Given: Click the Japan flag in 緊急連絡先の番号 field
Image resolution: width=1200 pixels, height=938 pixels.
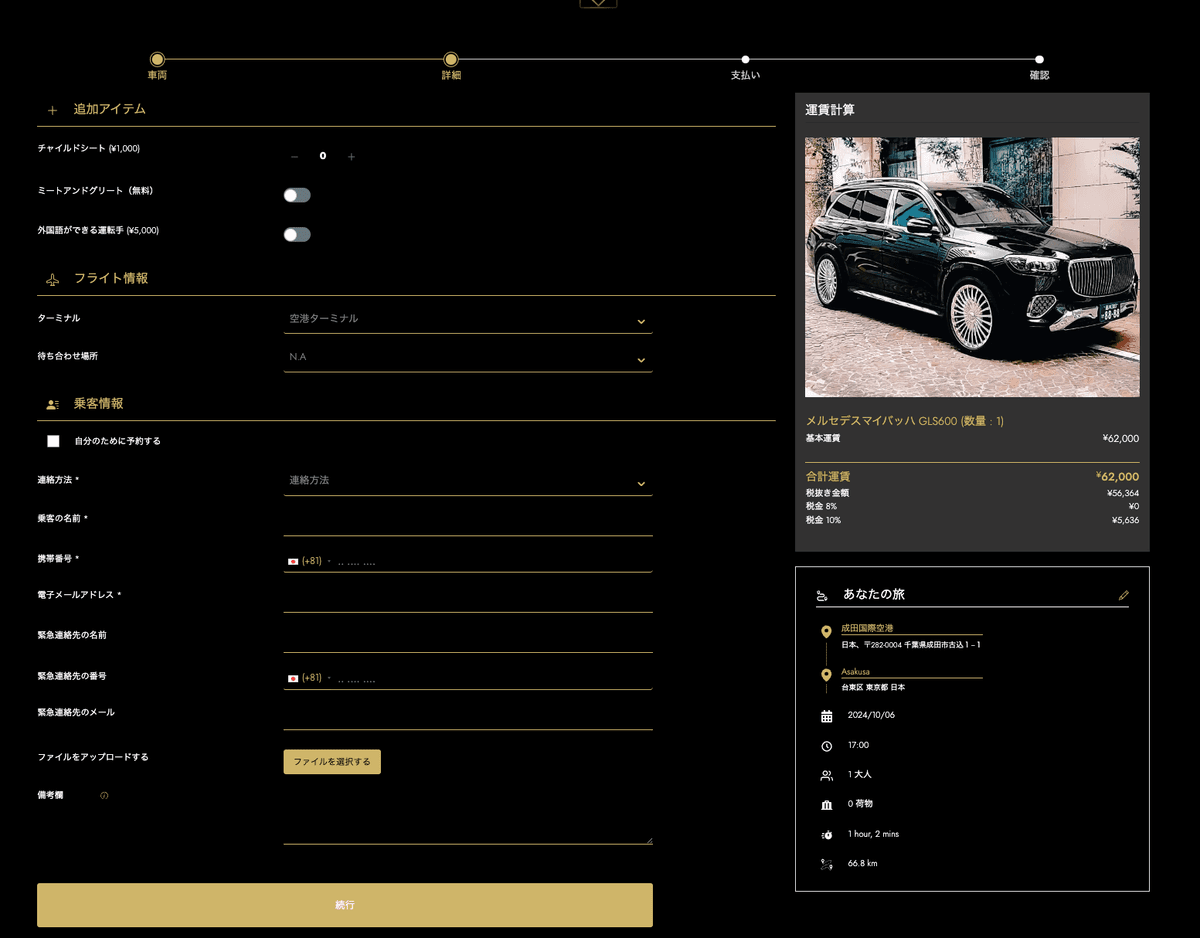Looking at the screenshot, I should pos(293,678).
